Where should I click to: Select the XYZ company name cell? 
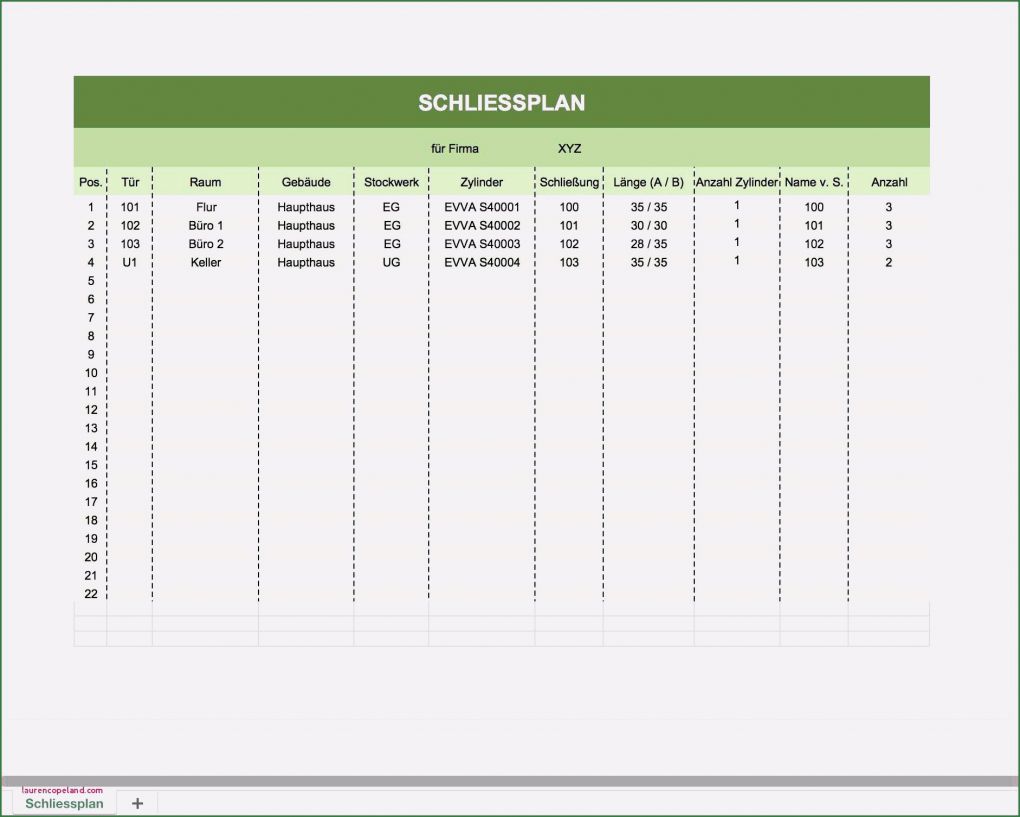[569, 149]
